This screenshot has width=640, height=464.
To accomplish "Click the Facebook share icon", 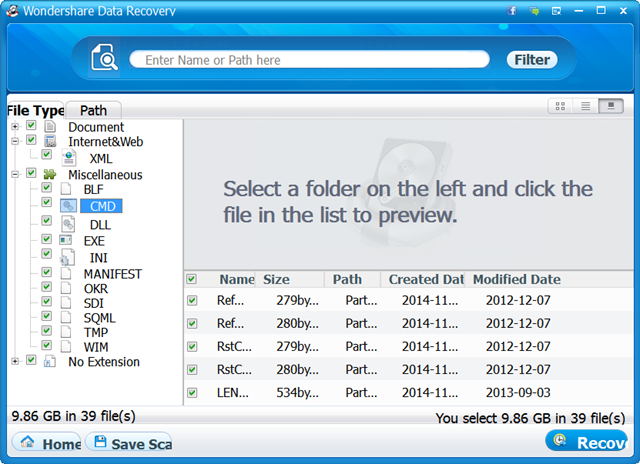I will click(512, 11).
